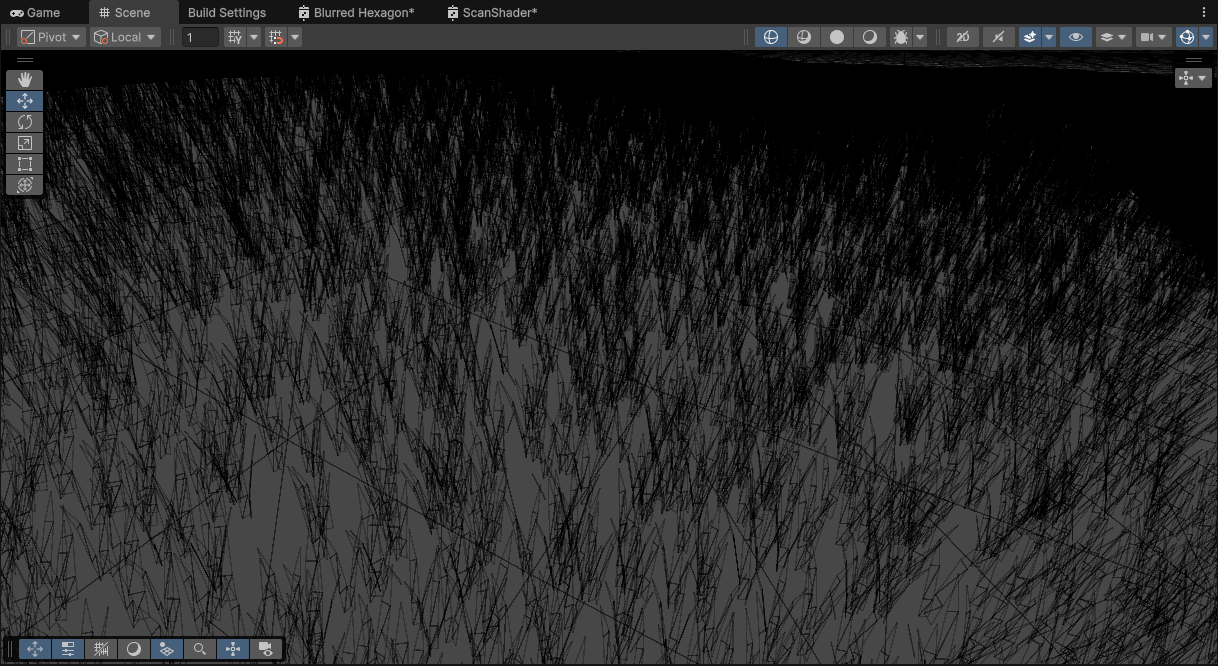Screen dimensions: 1218x666
Task: Open the ScanShader* tab
Action: 492,13
